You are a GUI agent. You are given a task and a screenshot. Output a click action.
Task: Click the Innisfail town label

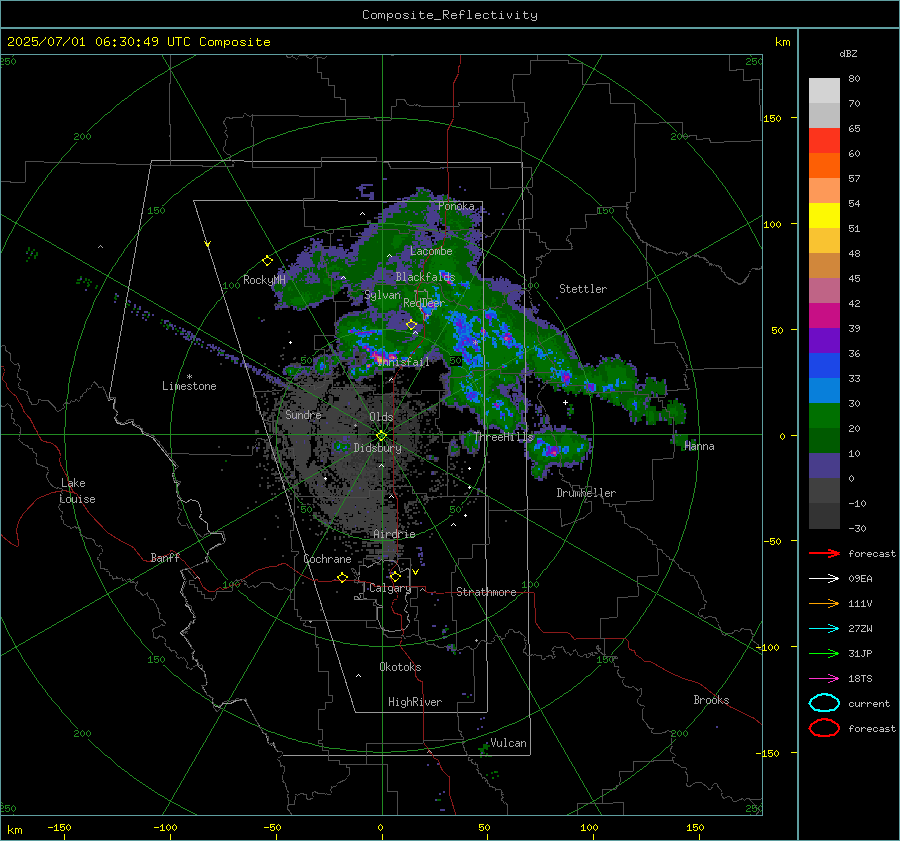403,362
